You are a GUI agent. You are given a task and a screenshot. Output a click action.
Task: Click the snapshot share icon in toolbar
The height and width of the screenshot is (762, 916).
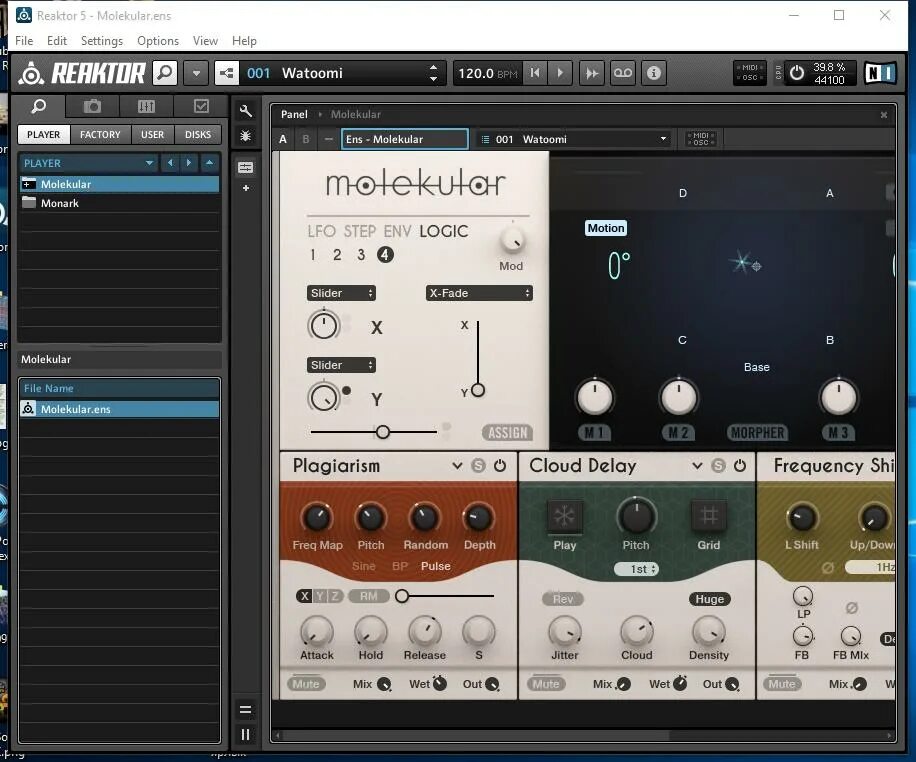[x=226, y=73]
